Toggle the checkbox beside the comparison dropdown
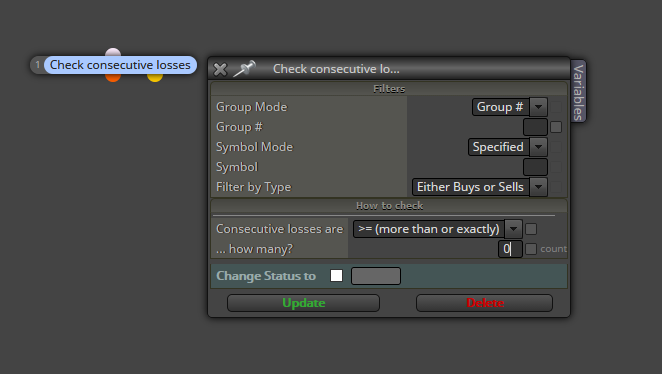The height and width of the screenshot is (374, 662). [x=531, y=229]
